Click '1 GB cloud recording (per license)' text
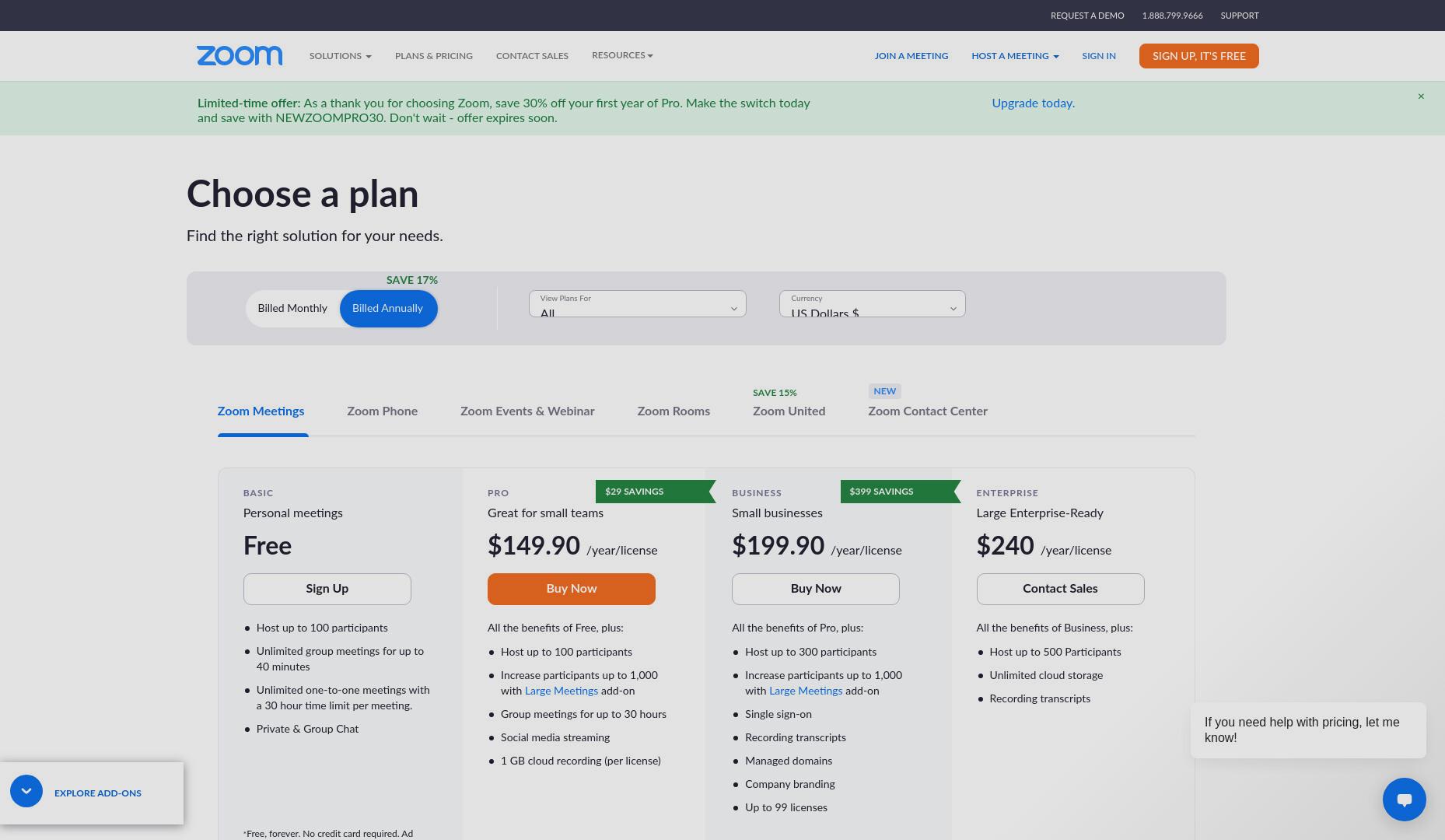Screen dimensions: 1445x840 581,761
